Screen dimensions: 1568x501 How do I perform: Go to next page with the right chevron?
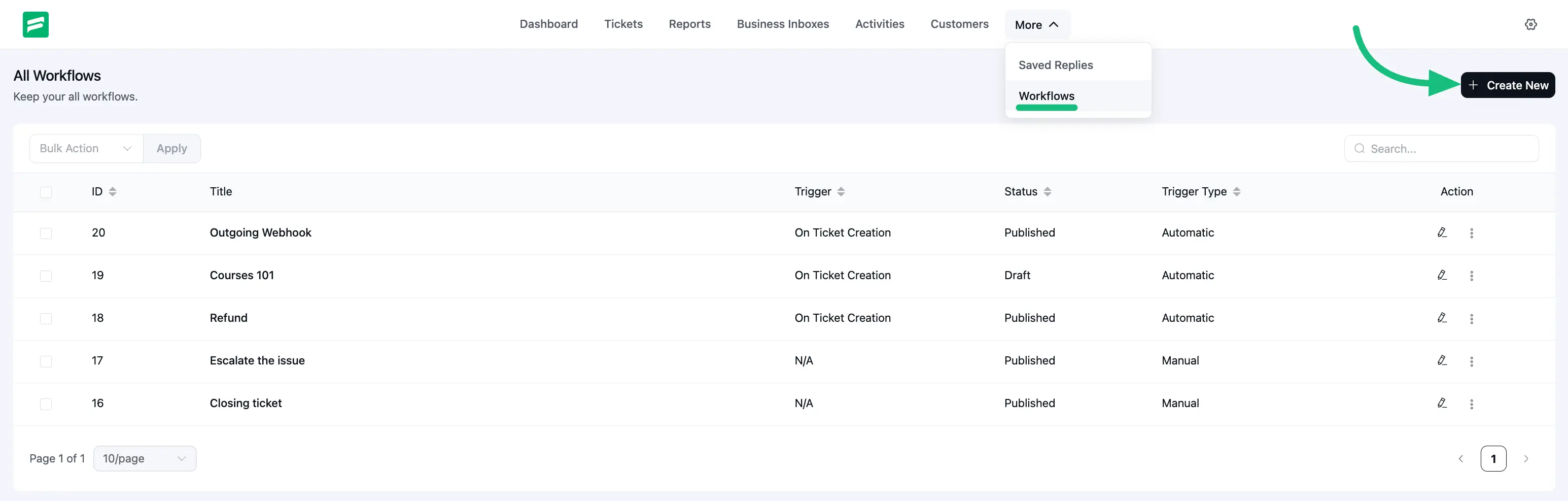click(1526, 458)
